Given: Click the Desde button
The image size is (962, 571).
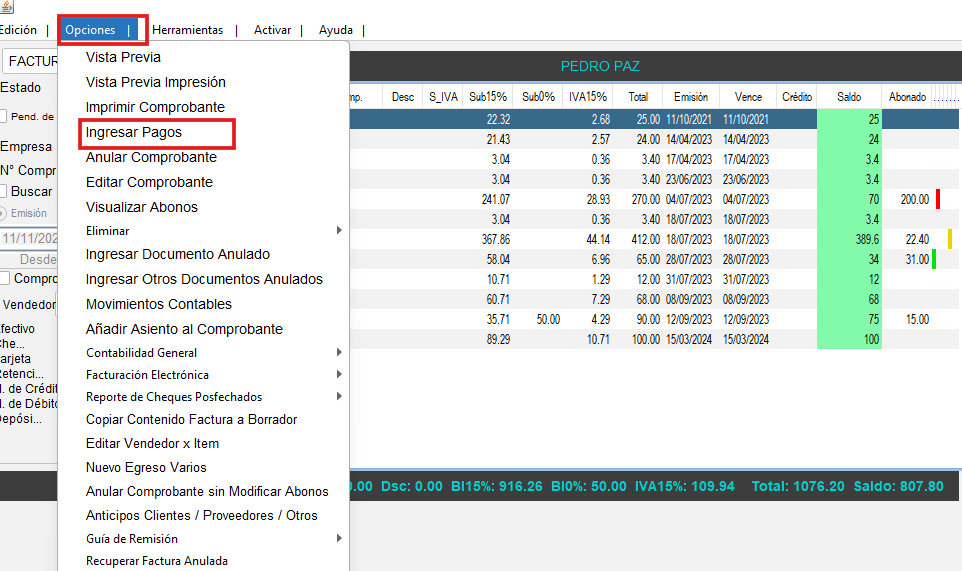Looking at the screenshot, I should pyautogui.click(x=35, y=259).
